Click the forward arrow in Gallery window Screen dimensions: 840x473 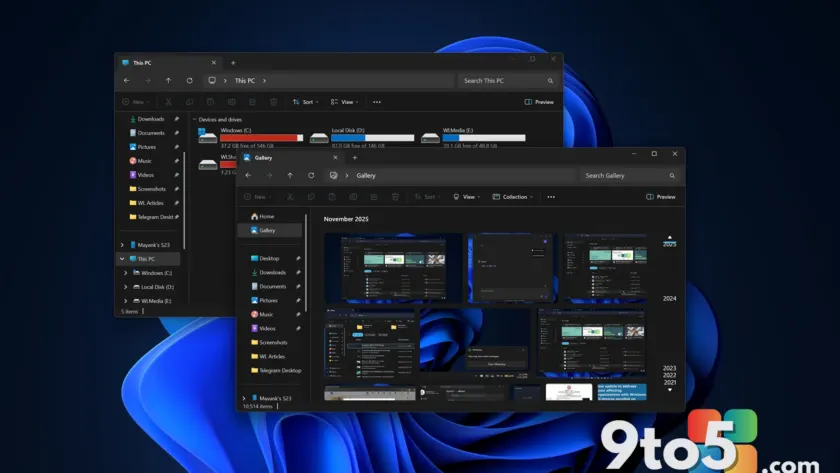(269, 175)
